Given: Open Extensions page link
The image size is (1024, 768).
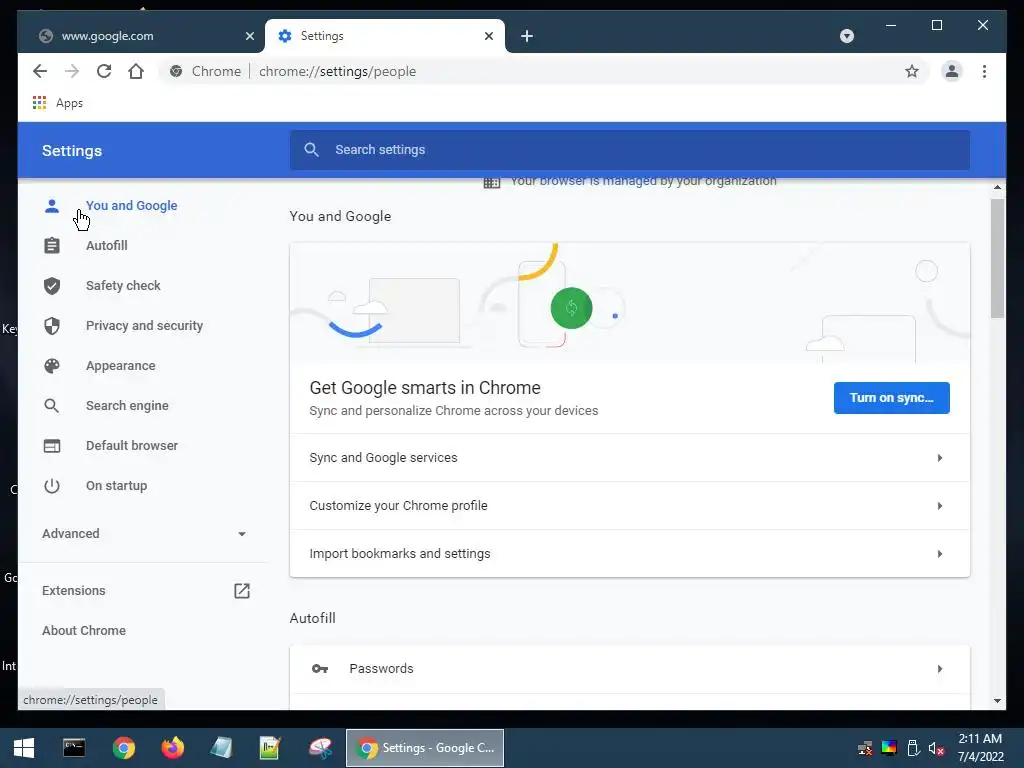Looking at the screenshot, I should click(x=73, y=590).
